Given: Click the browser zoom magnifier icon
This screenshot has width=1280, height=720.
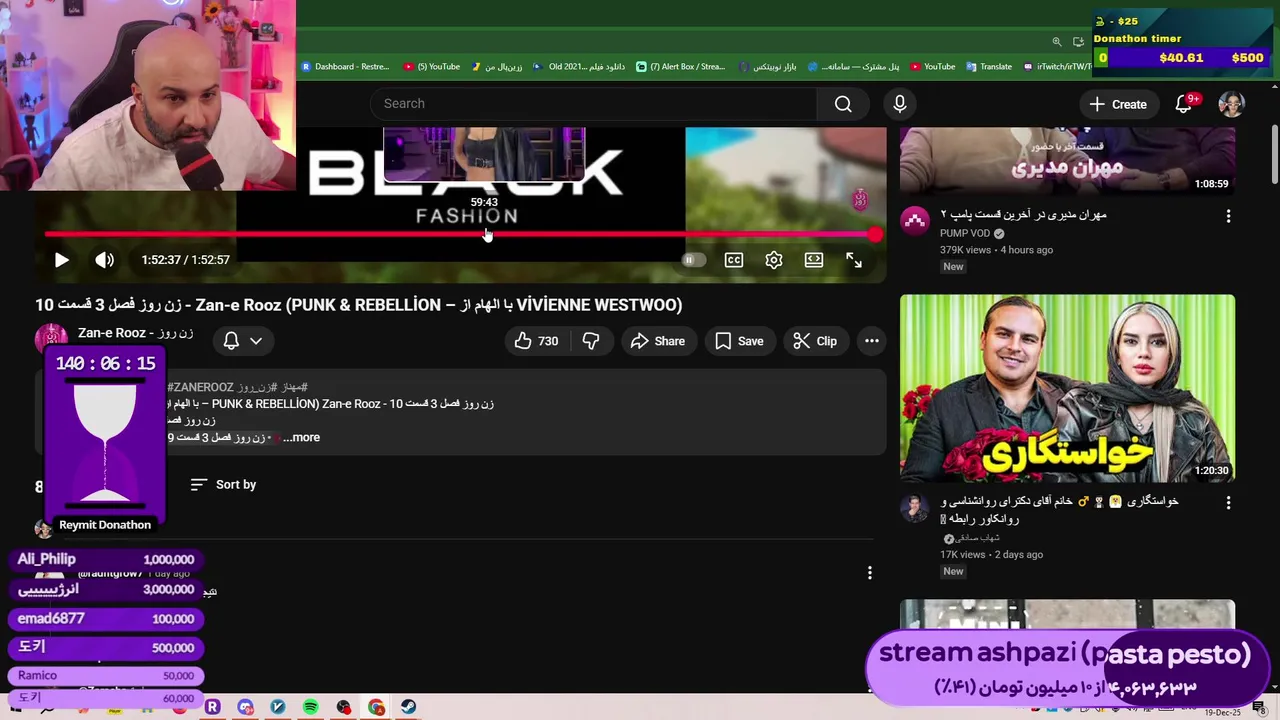Looking at the screenshot, I should pyautogui.click(x=1057, y=42).
